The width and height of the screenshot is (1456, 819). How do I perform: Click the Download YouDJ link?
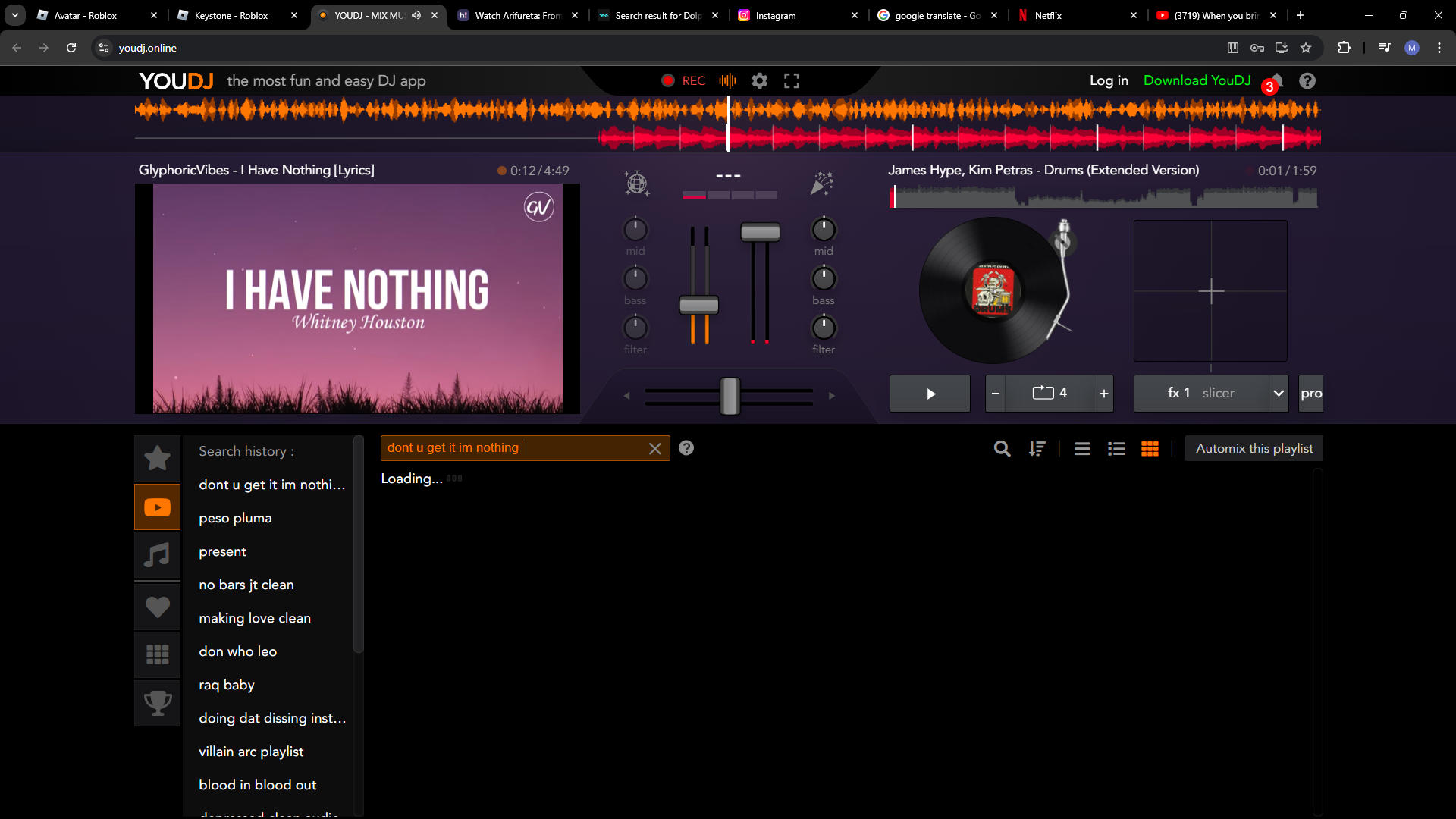pyautogui.click(x=1197, y=80)
